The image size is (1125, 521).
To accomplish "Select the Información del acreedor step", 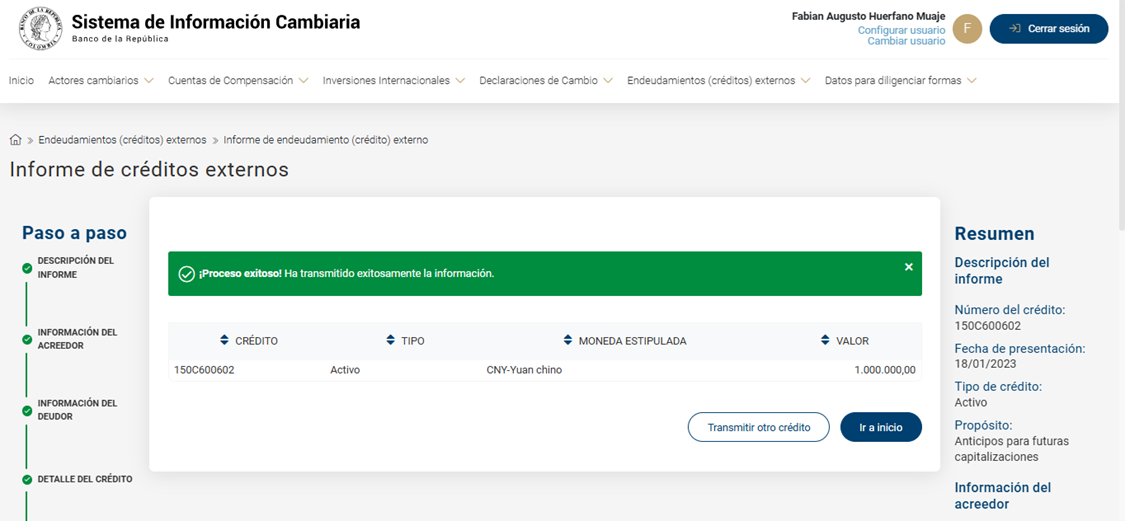I will point(77,339).
